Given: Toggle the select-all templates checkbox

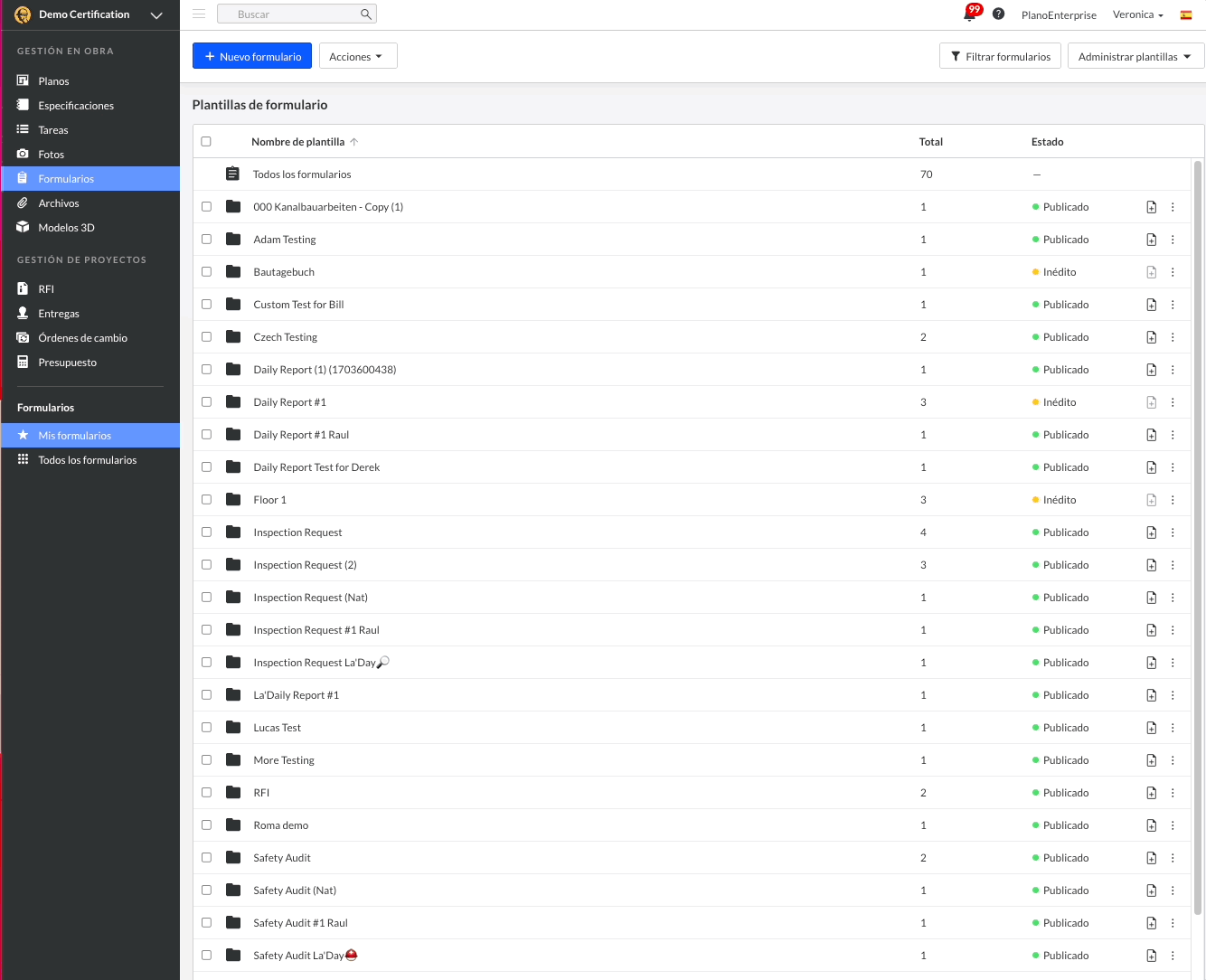Looking at the screenshot, I should pyautogui.click(x=206, y=142).
